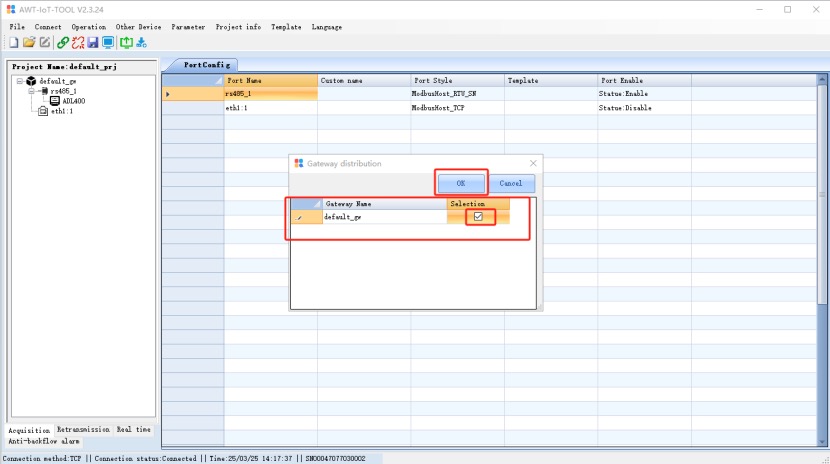Open project with the folder icon

[x=29, y=42]
